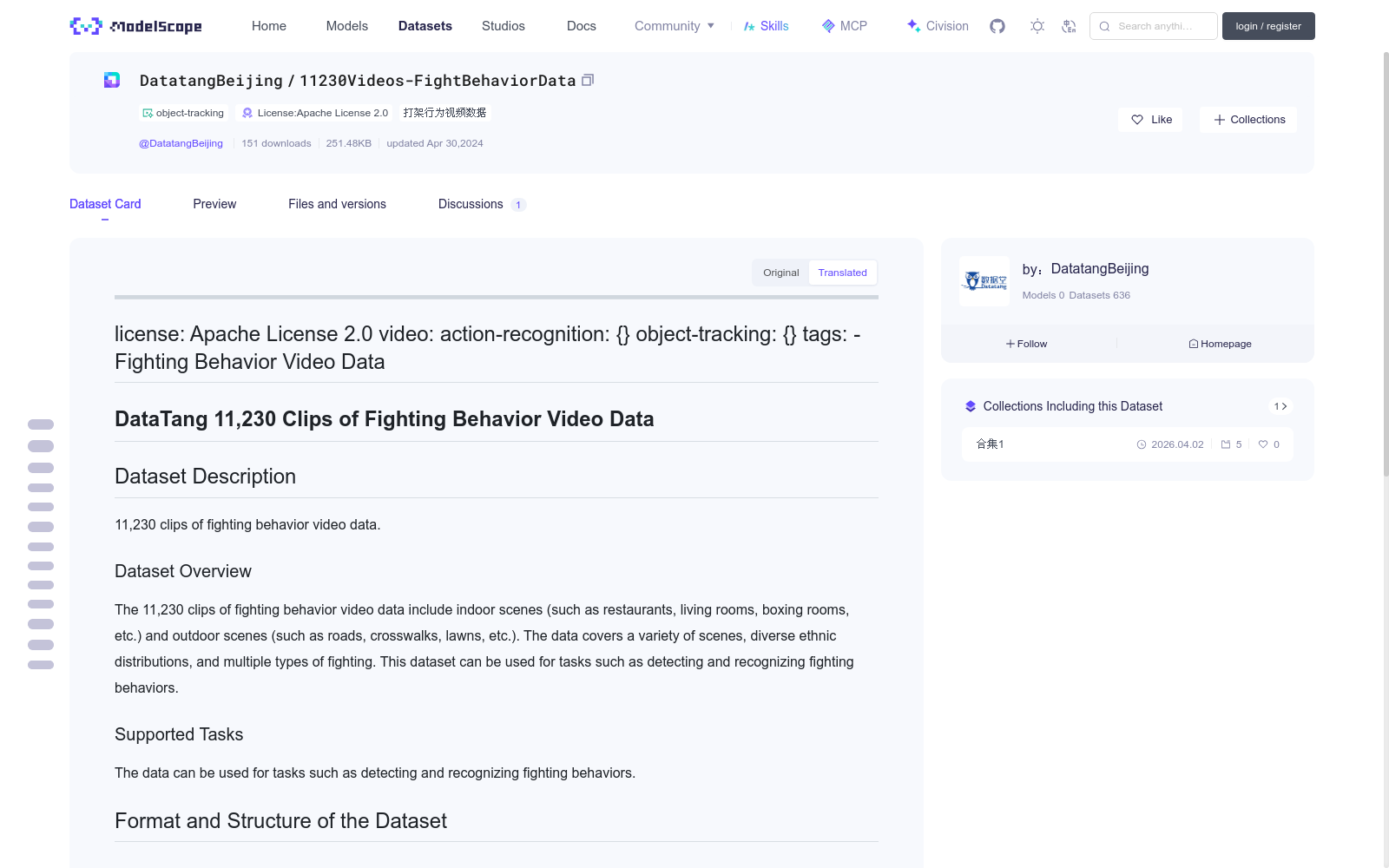Image resolution: width=1389 pixels, height=868 pixels.
Task: Open the Docs nav item
Action: pos(582,26)
